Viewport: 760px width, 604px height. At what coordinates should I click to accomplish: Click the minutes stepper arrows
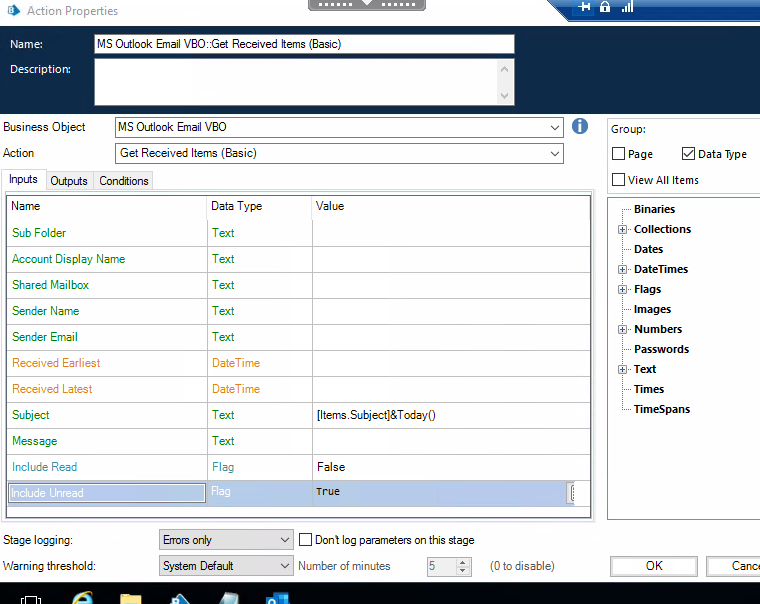[462, 566]
